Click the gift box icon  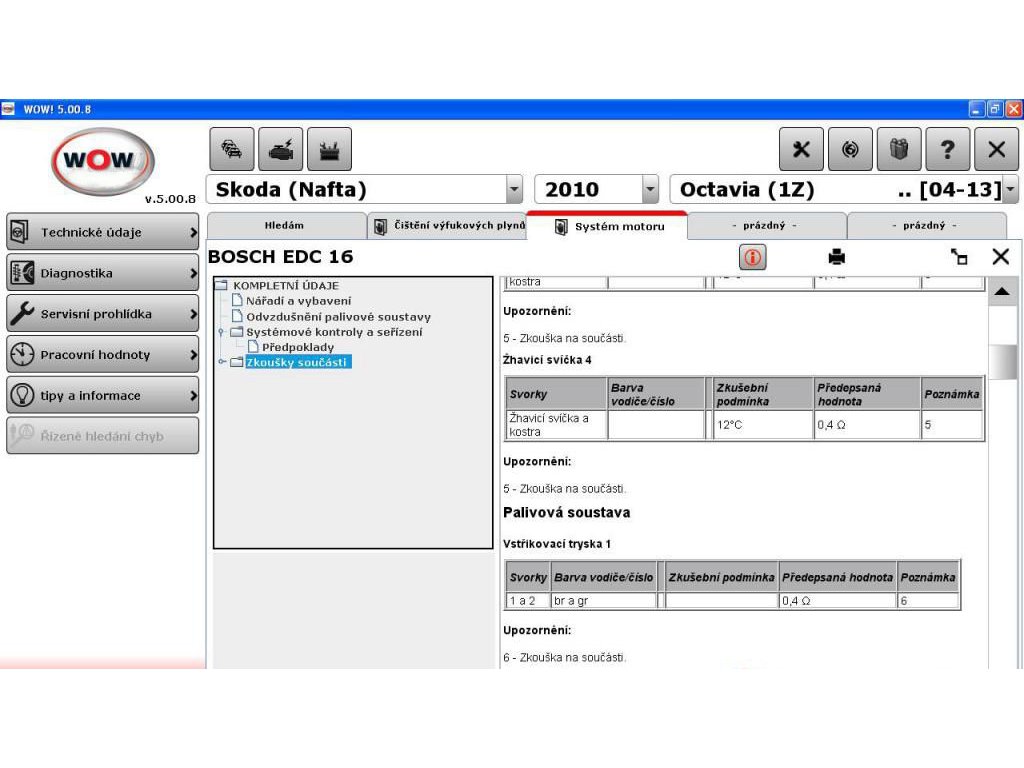coord(898,149)
